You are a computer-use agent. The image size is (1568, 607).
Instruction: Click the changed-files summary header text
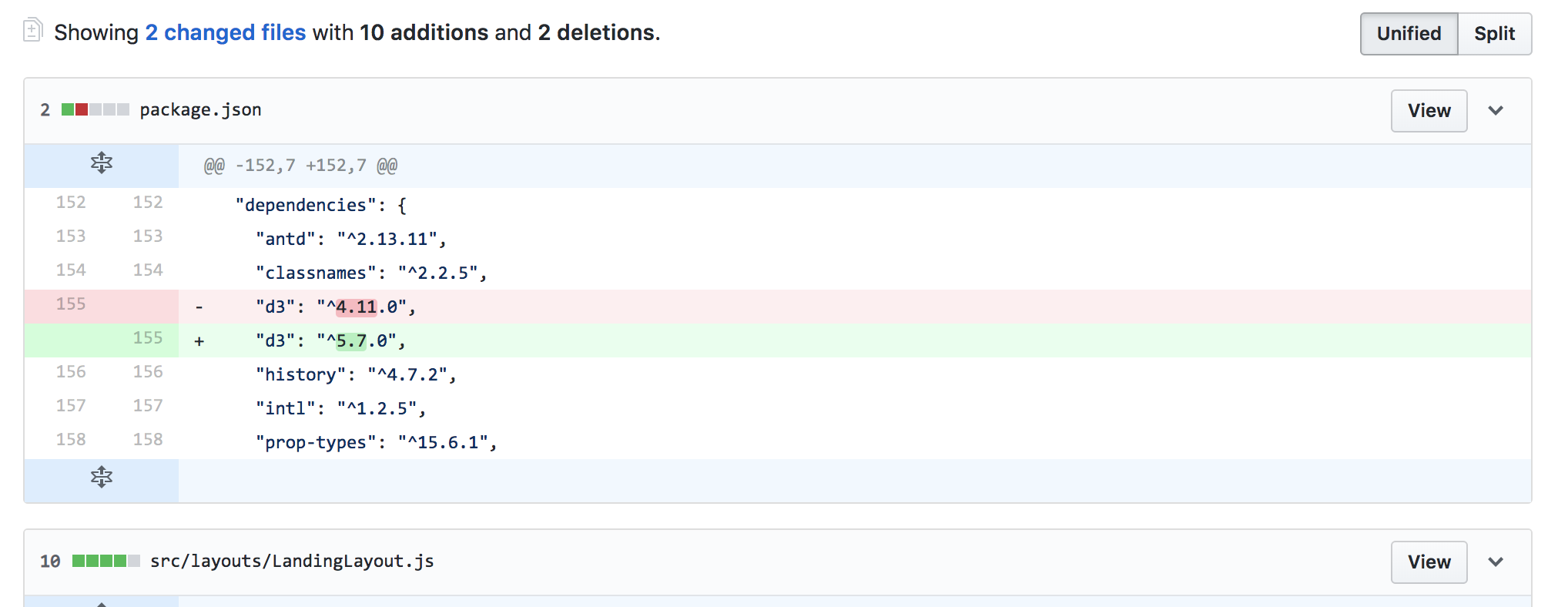pyautogui.click(x=354, y=32)
